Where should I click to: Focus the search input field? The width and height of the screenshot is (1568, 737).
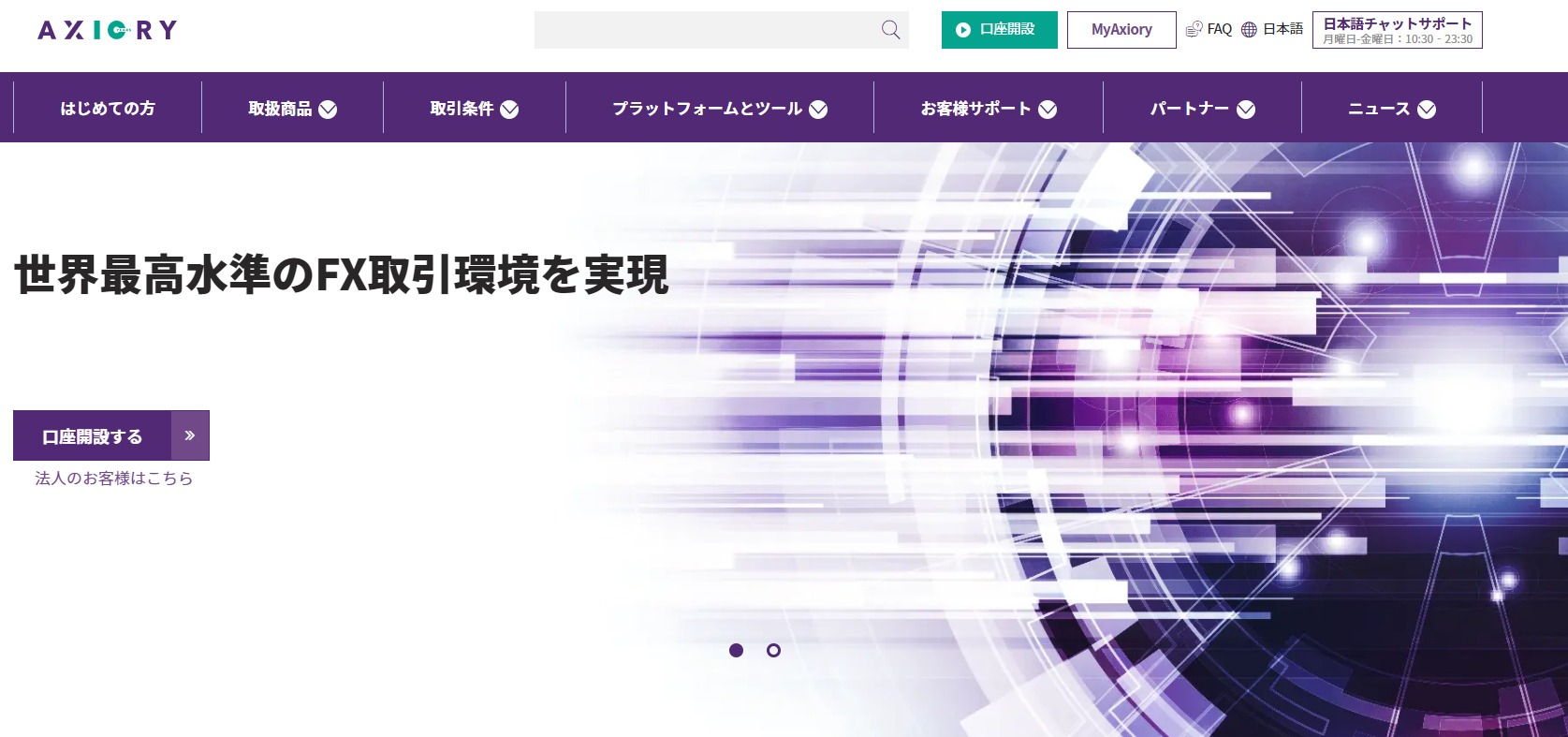[721, 30]
